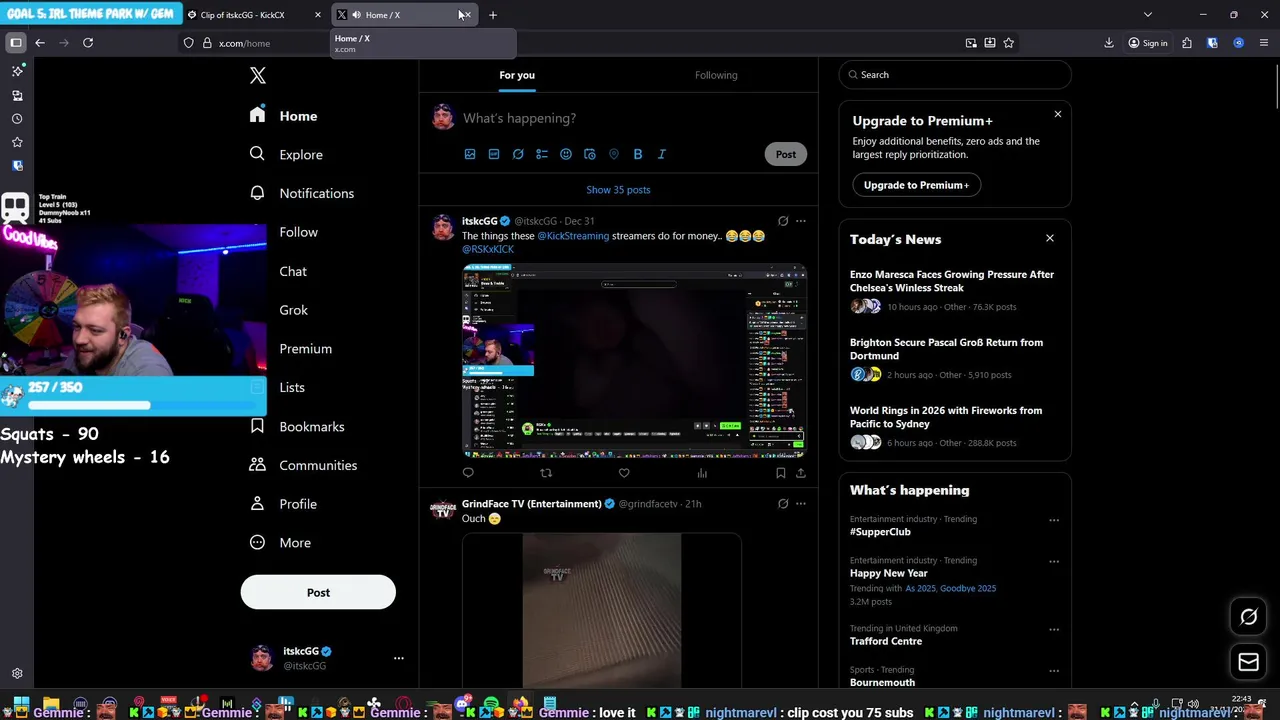1280x720 pixels.
Task: Like the itskcGG post
Action: tap(624, 473)
